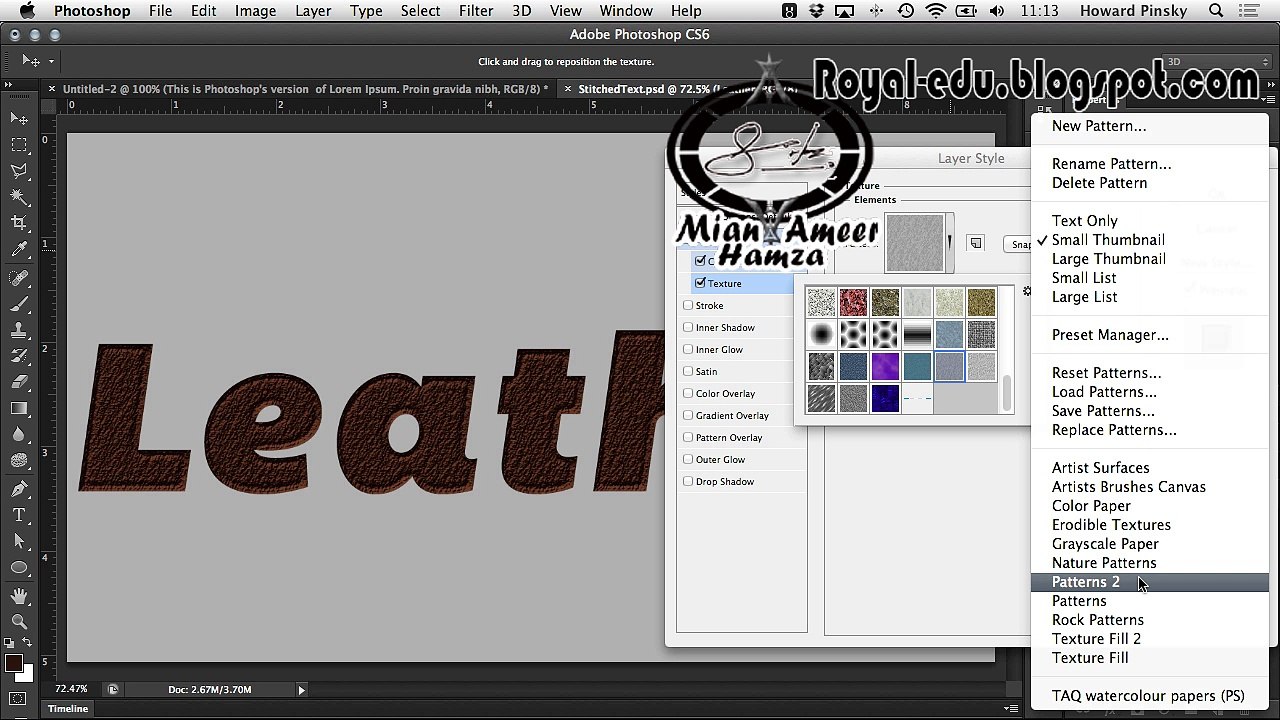Select the Eyedropper tool
This screenshot has height=720, width=1280.
click(19, 250)
